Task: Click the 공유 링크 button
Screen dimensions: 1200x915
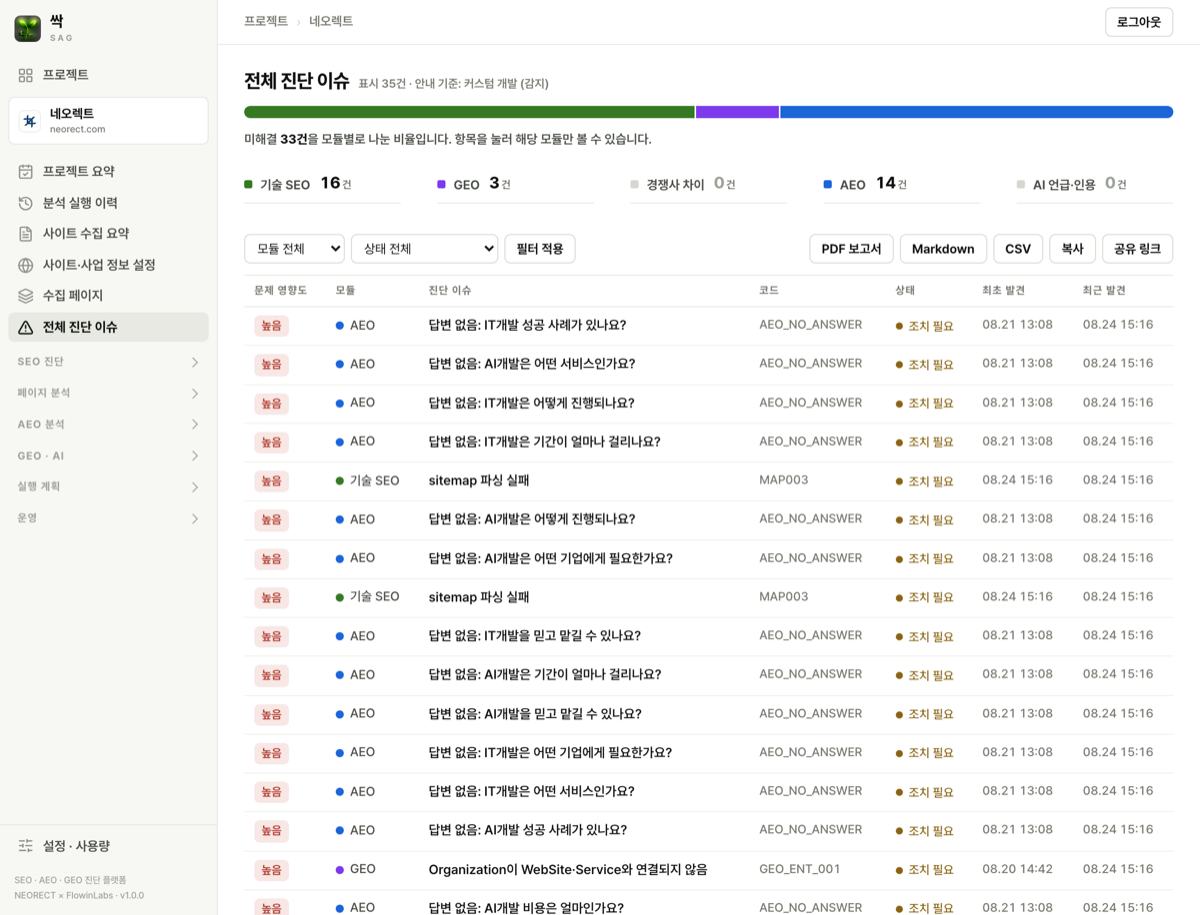Action: [x=1137, y=249]
